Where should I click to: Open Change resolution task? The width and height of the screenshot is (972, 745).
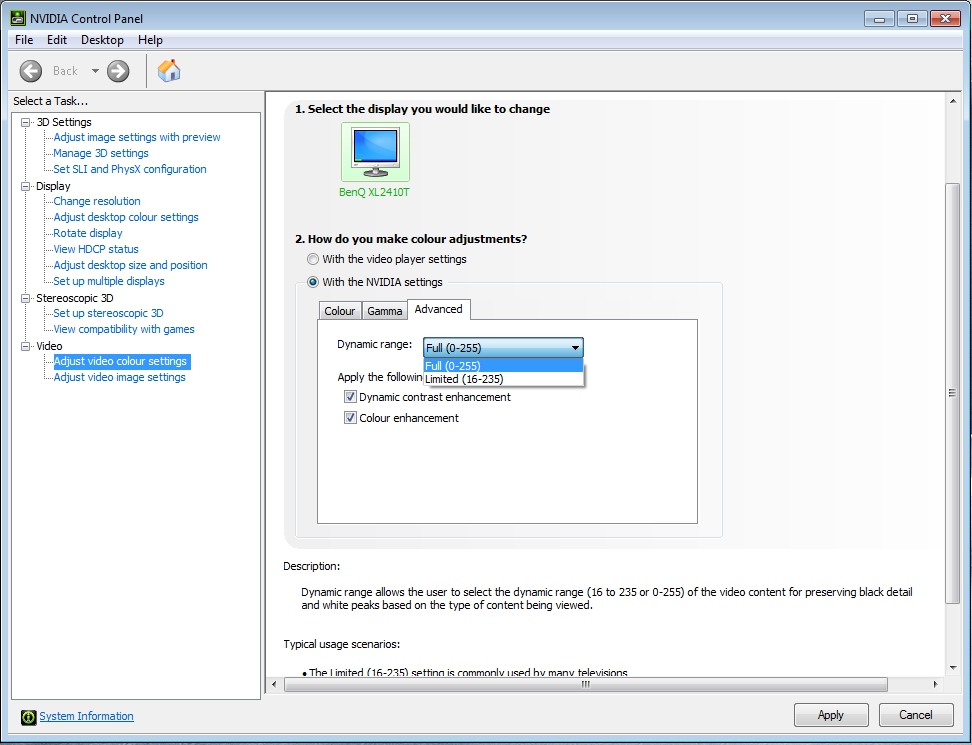tap(97, 201)
